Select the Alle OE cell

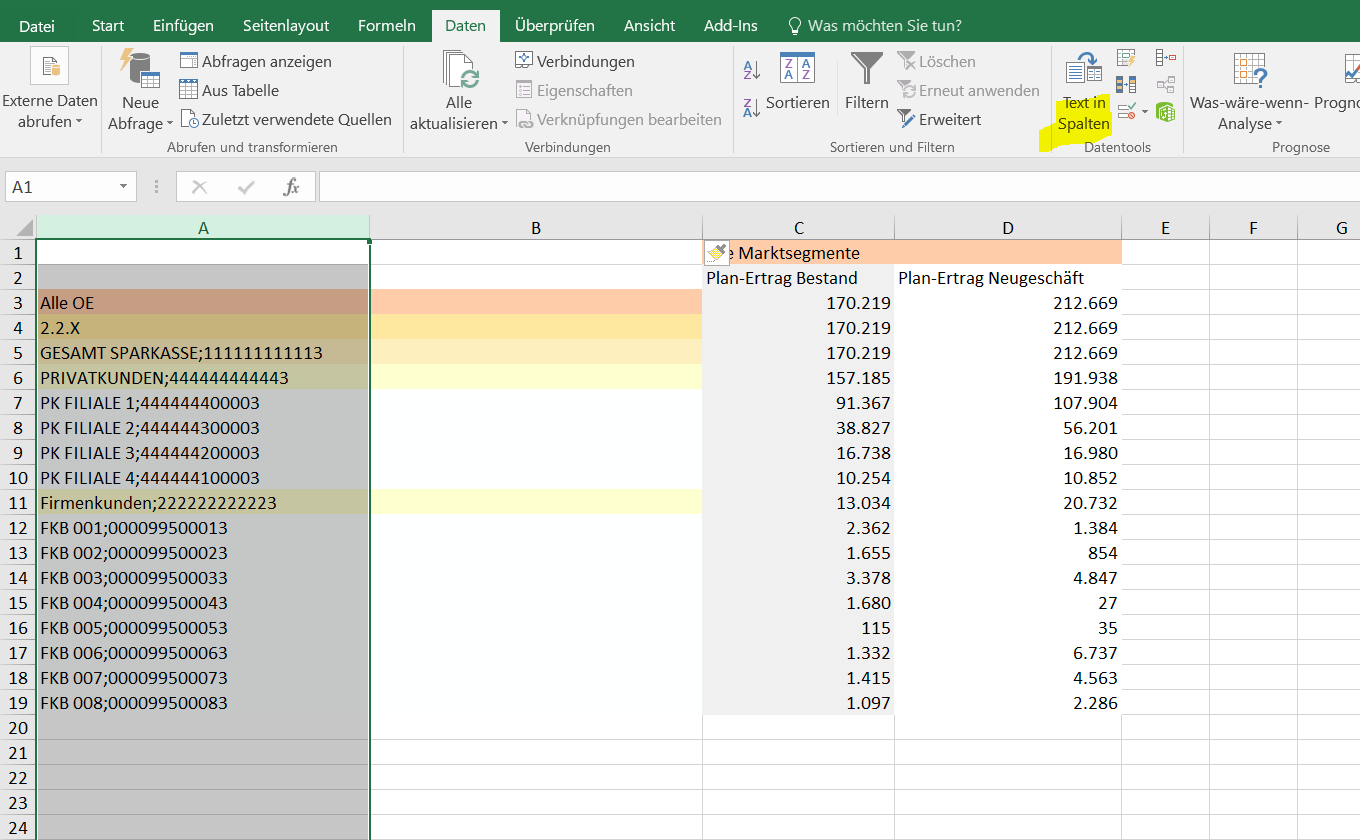203,302
